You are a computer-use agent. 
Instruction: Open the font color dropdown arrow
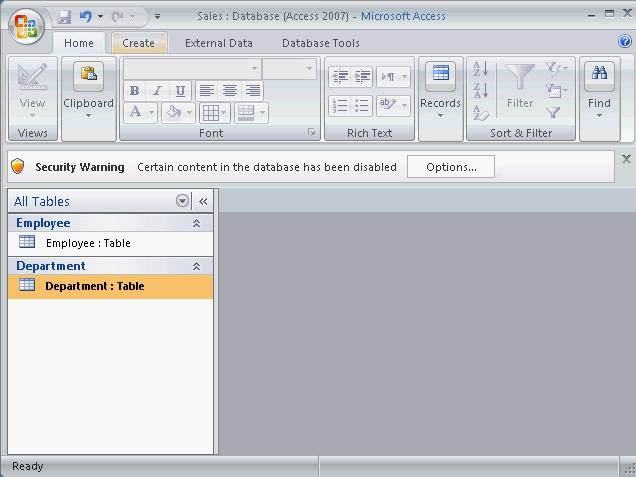point(151,112)
